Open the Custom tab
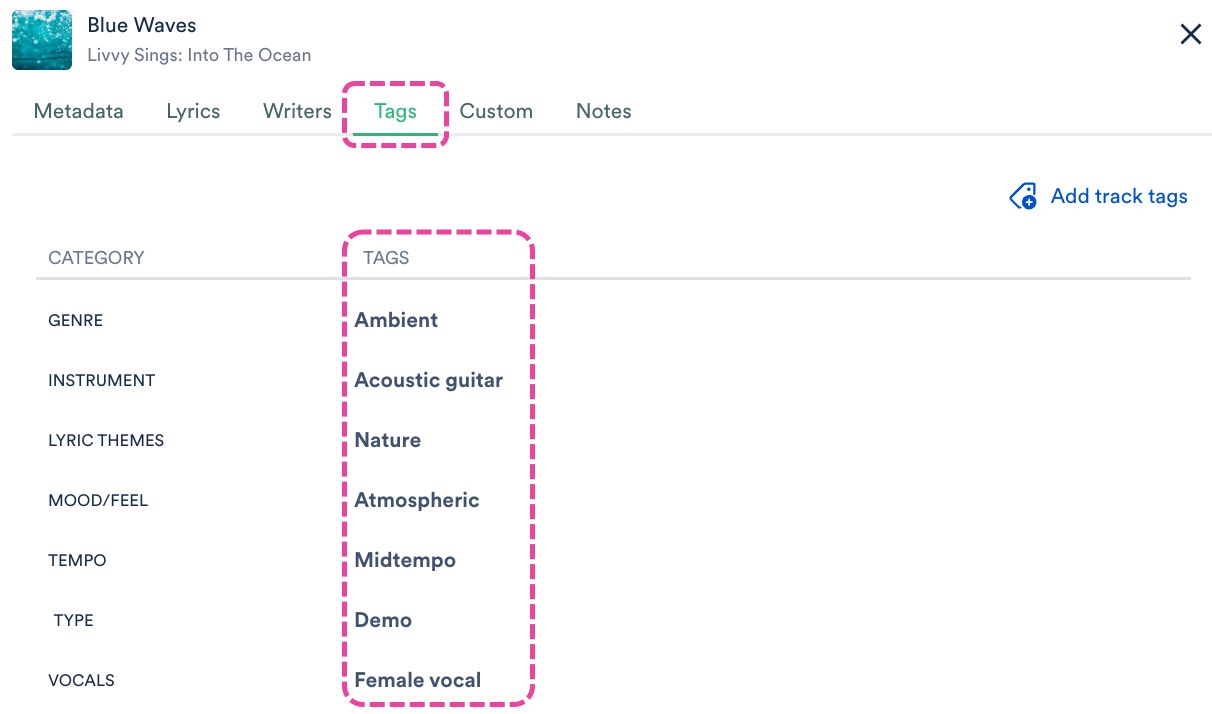This screenshot has width=1212, height=714. 496,111
